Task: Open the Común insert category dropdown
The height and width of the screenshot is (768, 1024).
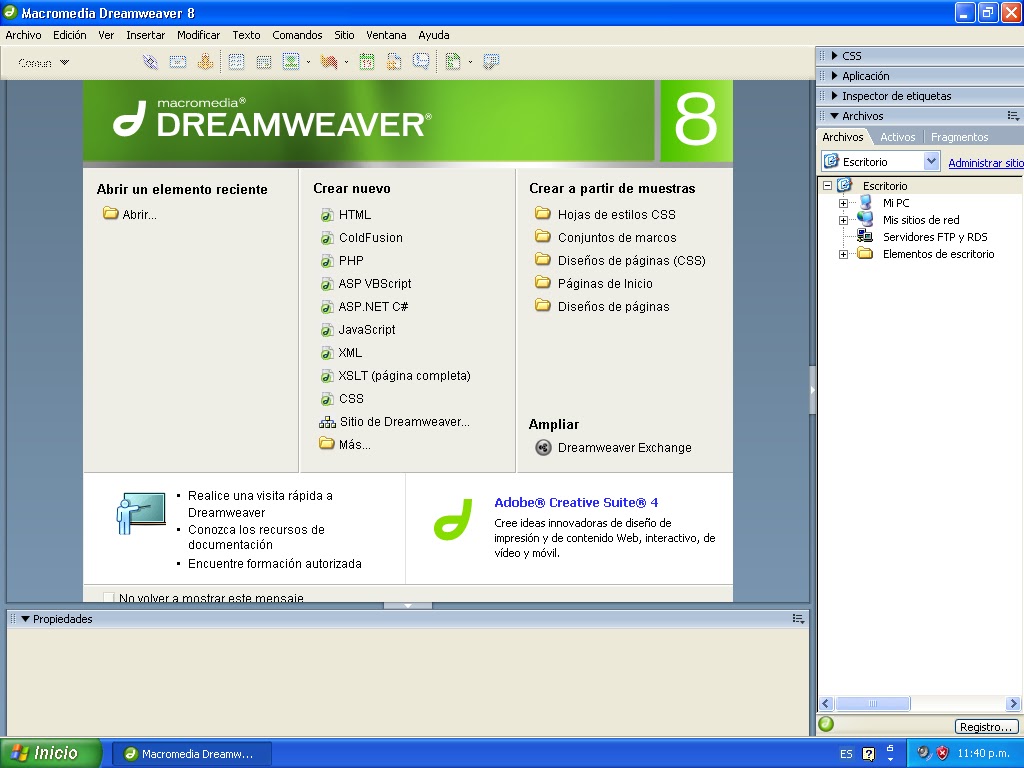Action: 43,63
